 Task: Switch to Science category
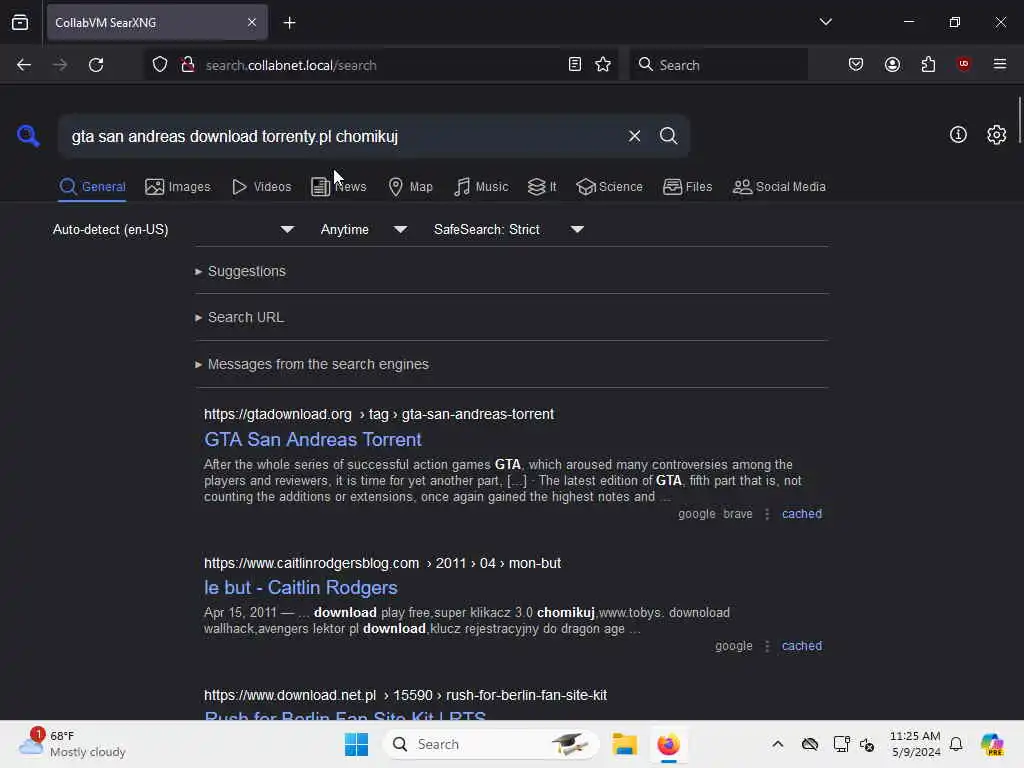point(609,187)
